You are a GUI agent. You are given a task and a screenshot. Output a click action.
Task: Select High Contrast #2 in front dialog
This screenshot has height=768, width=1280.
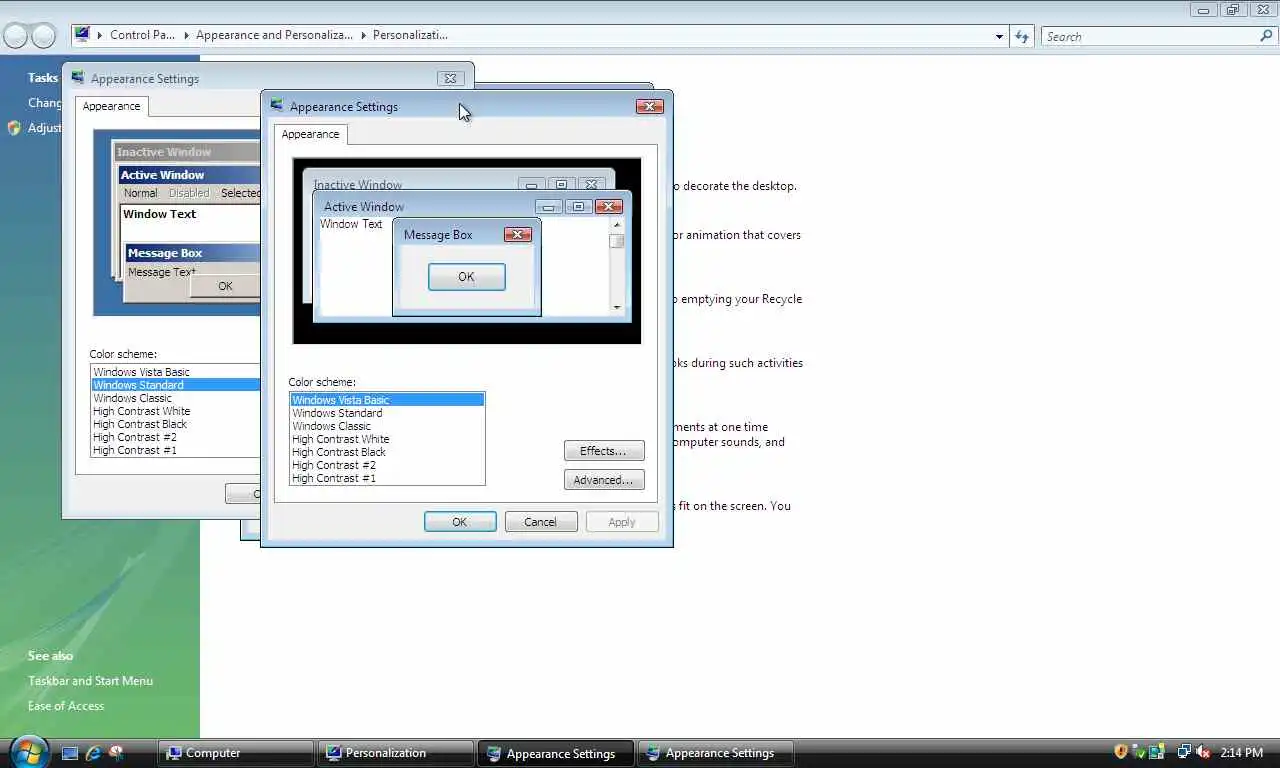(x=387, y=465)
